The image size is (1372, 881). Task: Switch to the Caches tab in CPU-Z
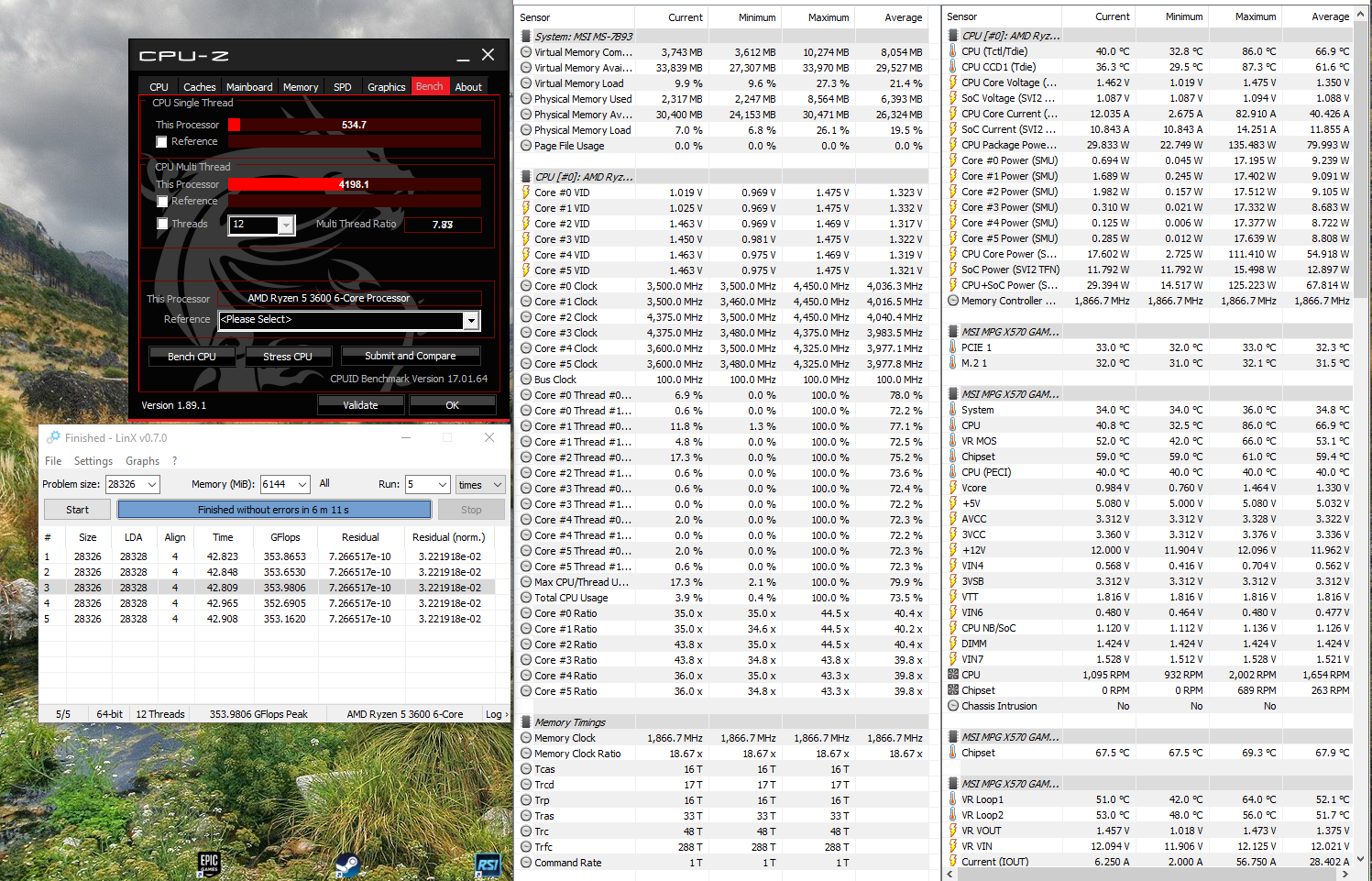coord(200,87)
